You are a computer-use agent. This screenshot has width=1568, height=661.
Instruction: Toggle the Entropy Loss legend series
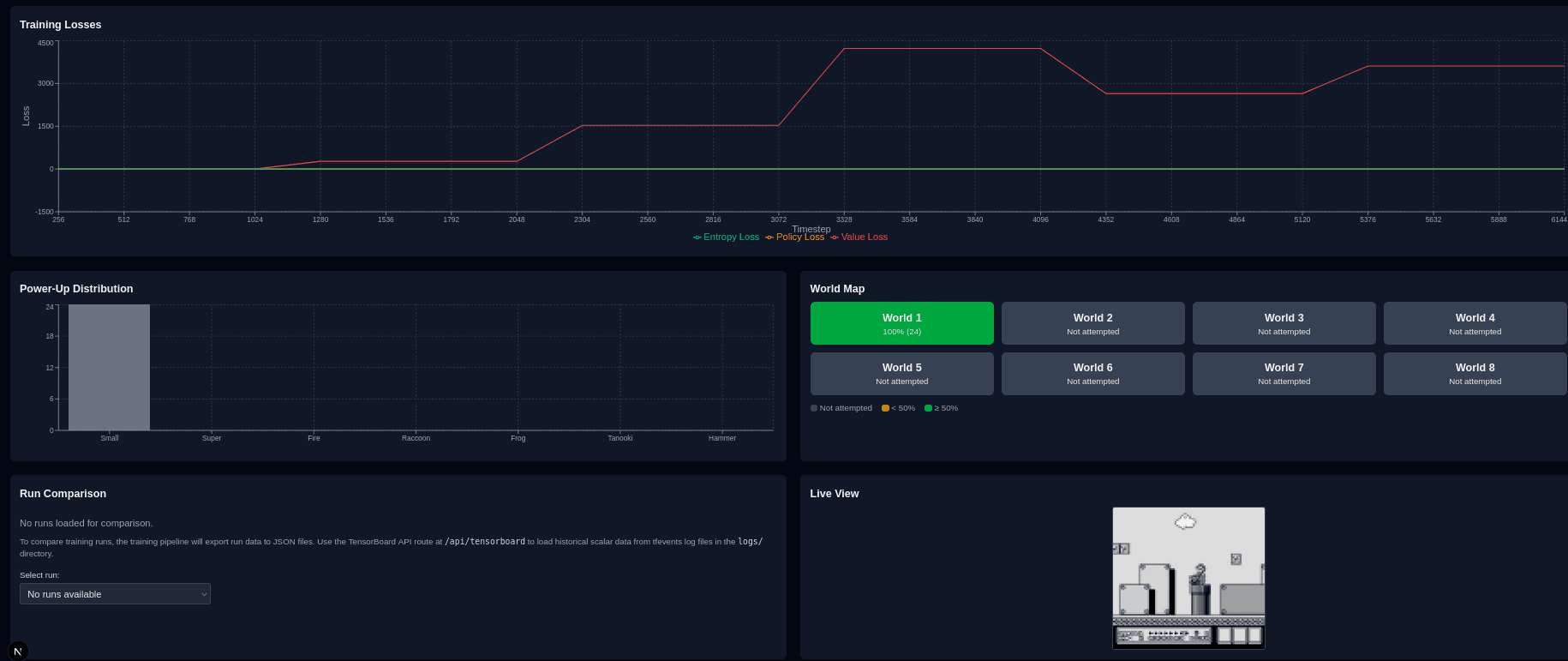727,237
